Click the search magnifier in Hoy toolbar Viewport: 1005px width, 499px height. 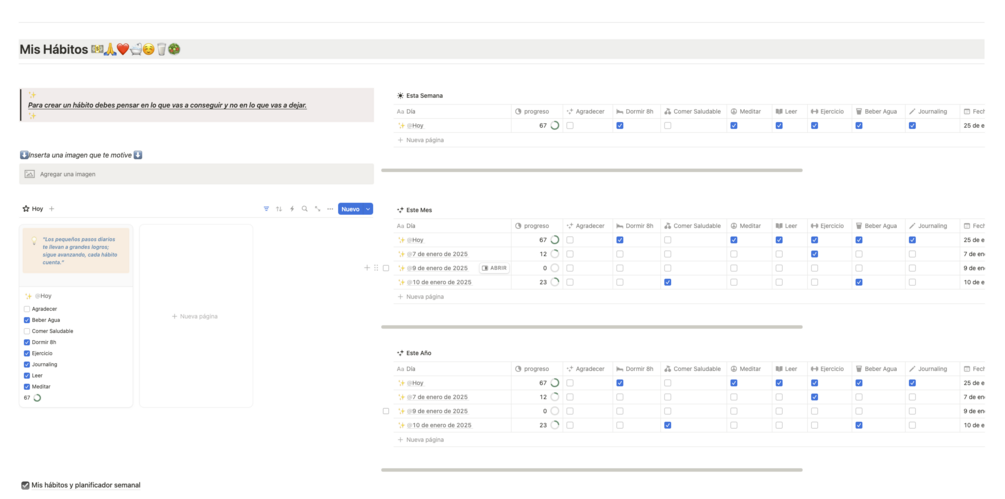point(305,209)
